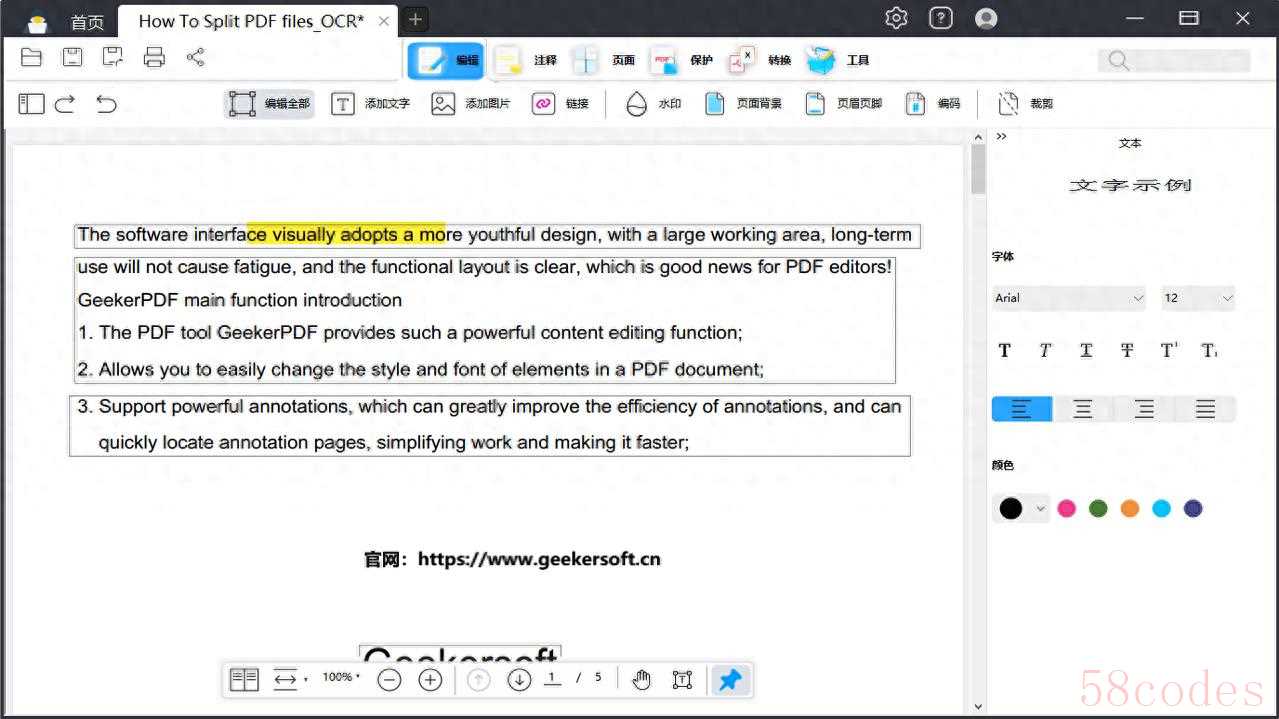1279x719 pixels.
Task: Open the page background (页面背景) tool
Action: 715,104
